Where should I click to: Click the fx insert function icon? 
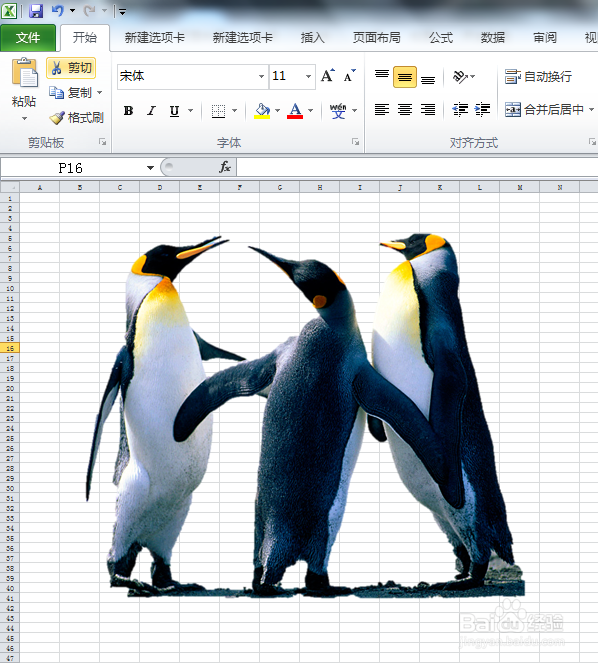[225, 167]
